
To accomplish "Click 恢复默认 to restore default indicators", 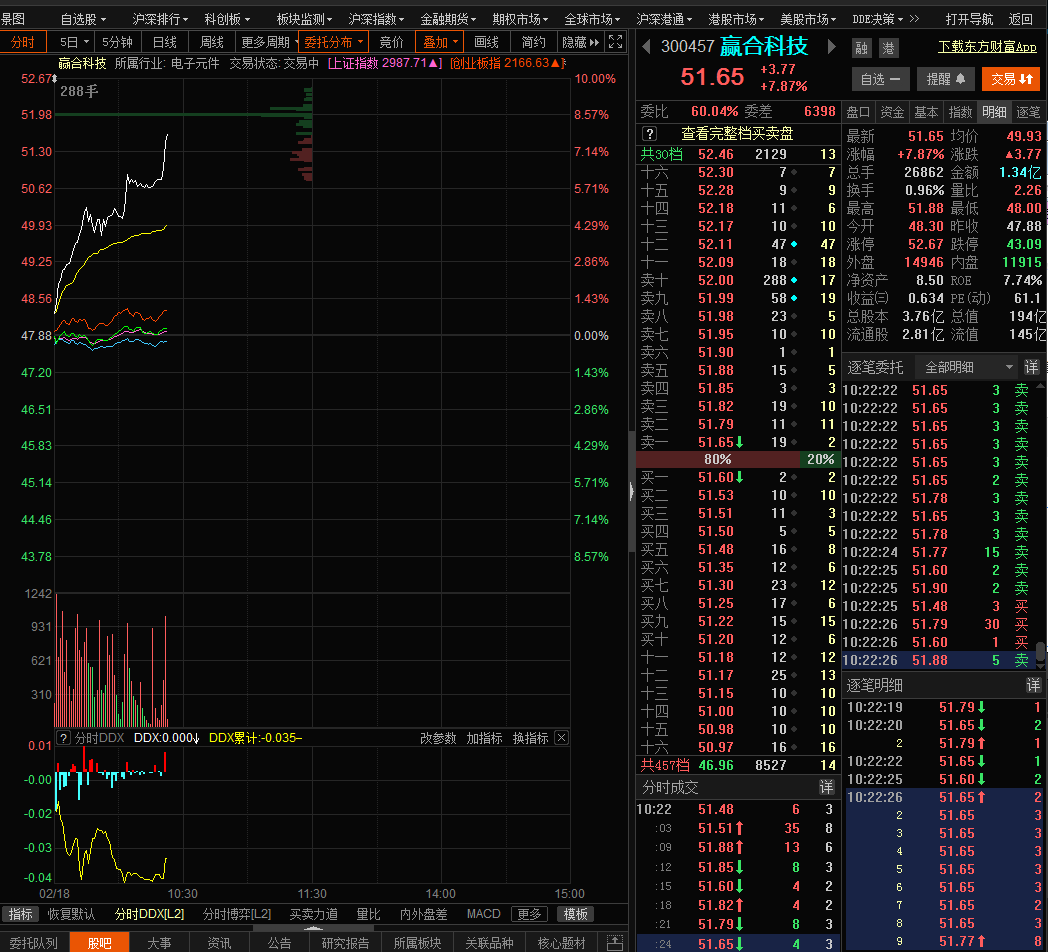I will [71, 914].
